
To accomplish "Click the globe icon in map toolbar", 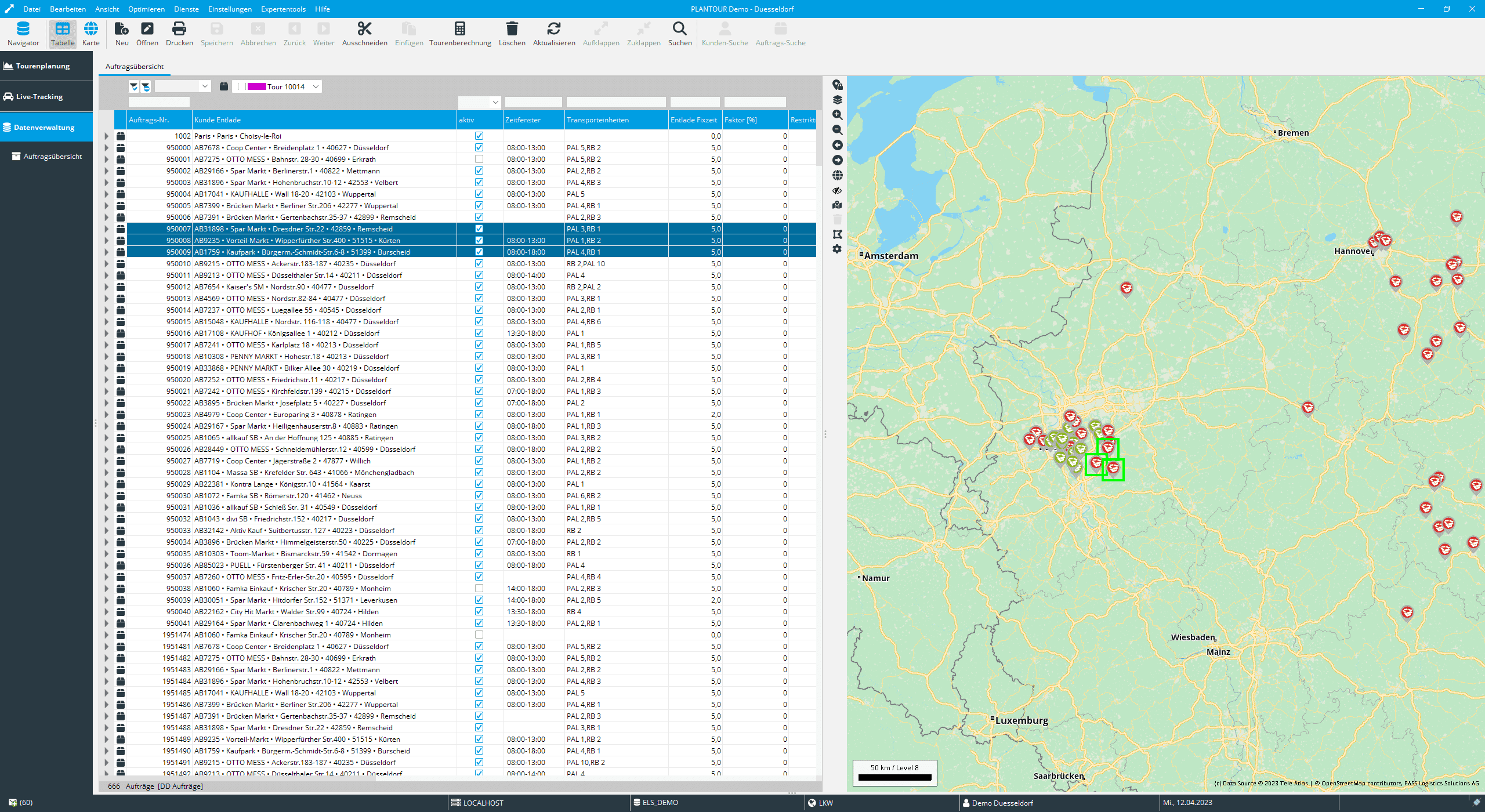I will [837, 175].
